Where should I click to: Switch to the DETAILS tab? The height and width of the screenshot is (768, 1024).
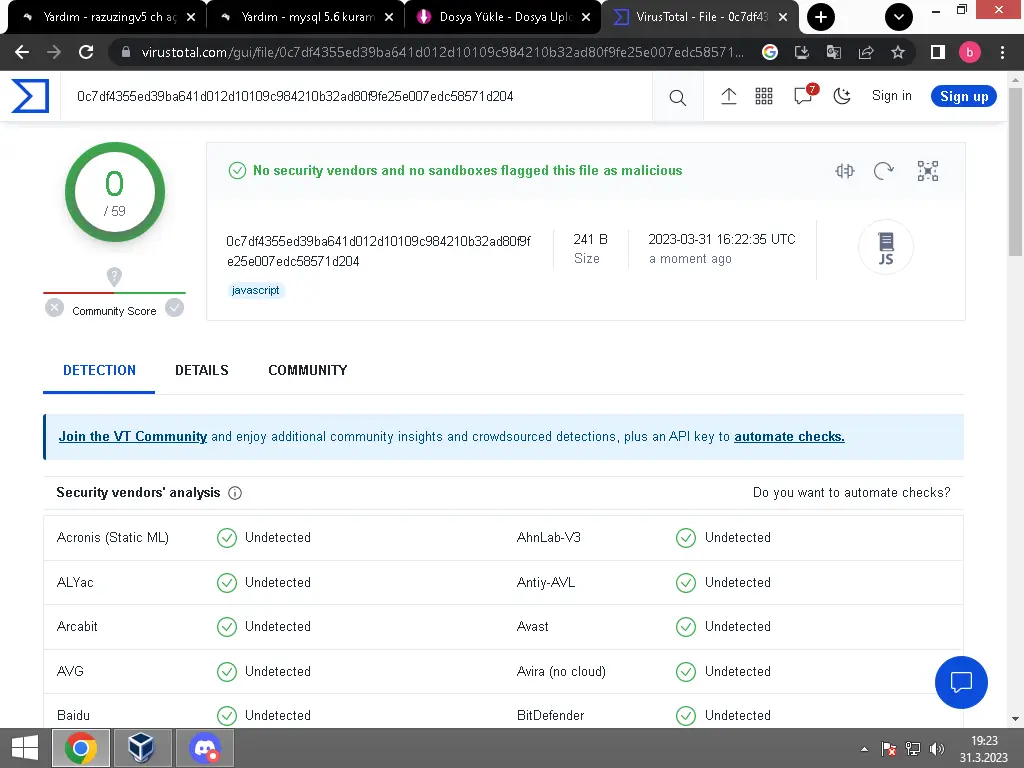coord(202,370)
